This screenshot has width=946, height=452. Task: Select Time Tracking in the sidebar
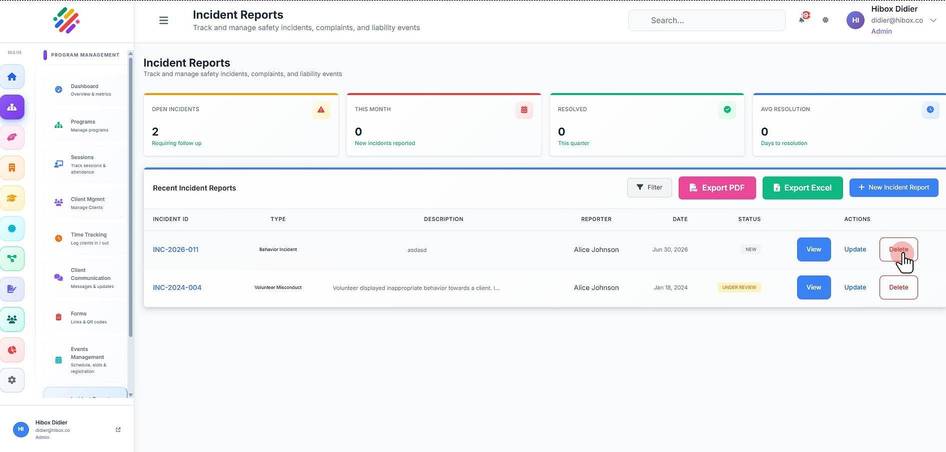point(84,238)
